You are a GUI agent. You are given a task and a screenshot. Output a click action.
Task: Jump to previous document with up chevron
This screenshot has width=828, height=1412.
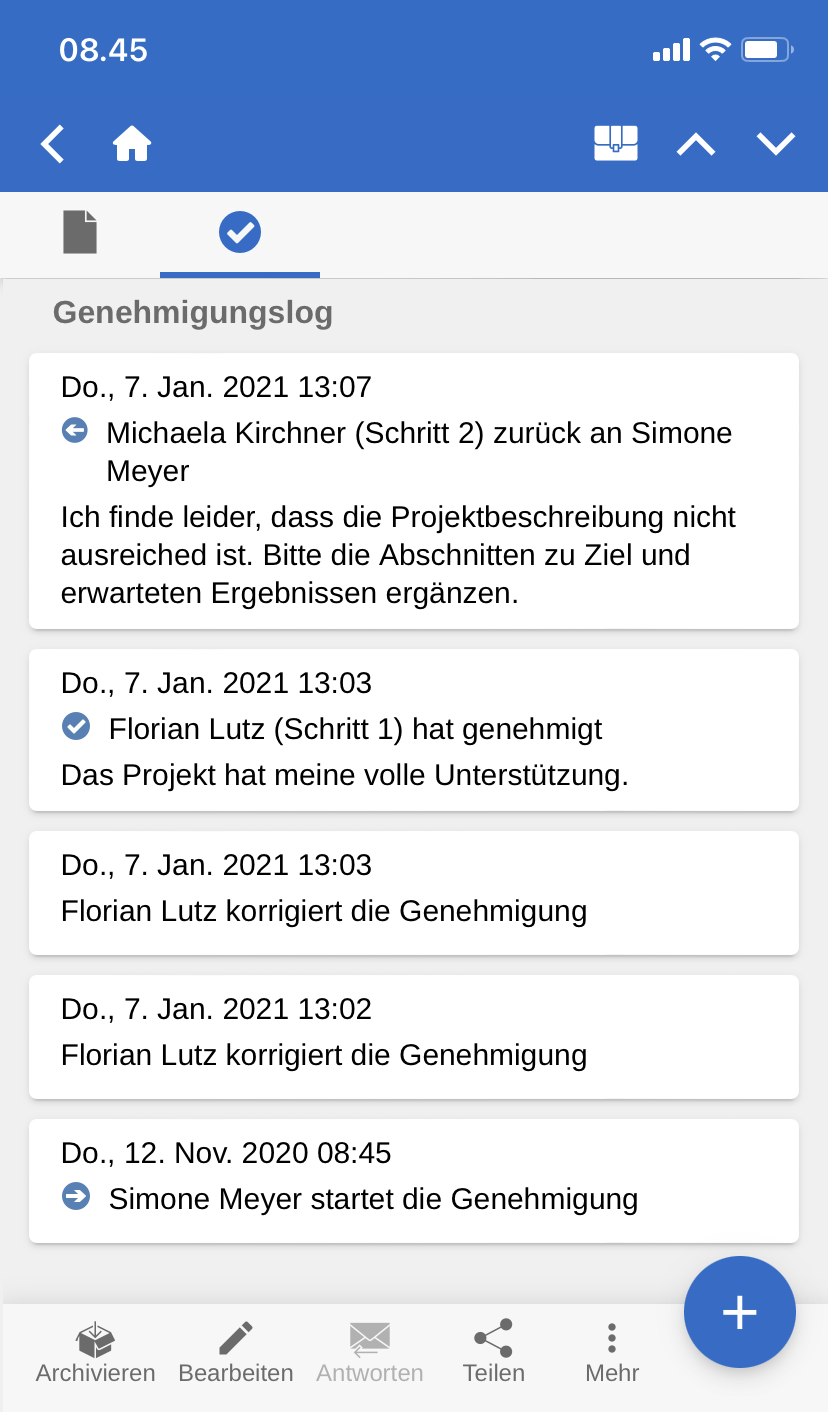[x=696, y=144]
